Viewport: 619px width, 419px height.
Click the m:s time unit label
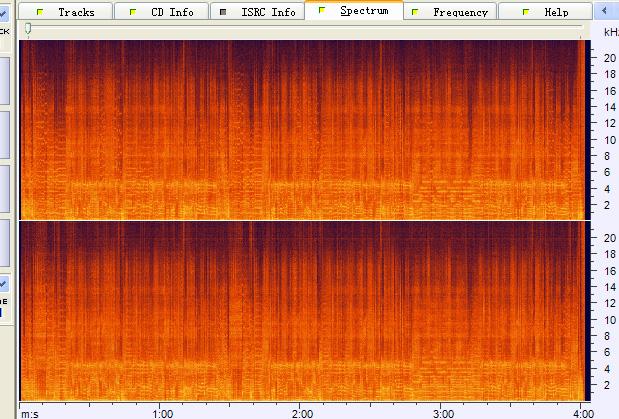pos(30,414)
